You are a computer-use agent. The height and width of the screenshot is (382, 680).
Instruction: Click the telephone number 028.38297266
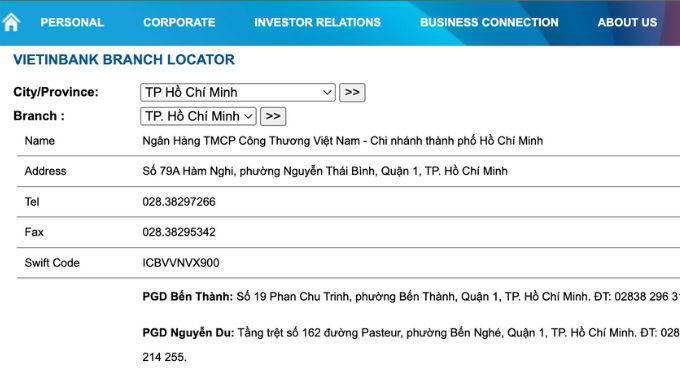point(179,202)
